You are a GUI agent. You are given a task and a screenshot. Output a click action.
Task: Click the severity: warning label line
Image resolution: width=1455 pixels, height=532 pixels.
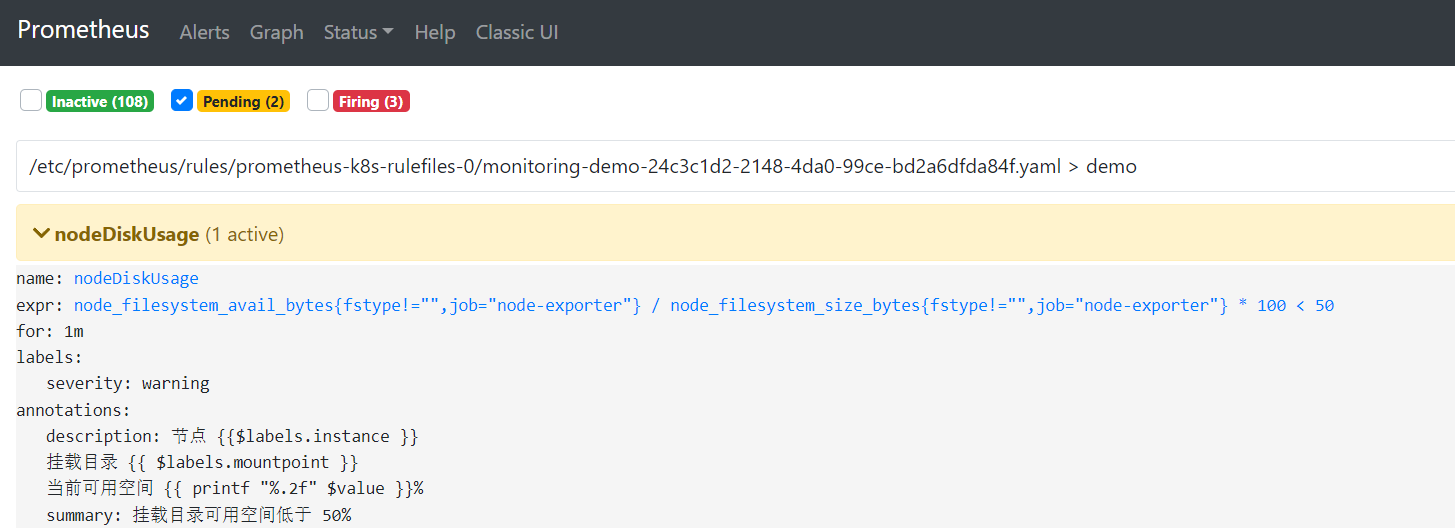coord(128,383)
